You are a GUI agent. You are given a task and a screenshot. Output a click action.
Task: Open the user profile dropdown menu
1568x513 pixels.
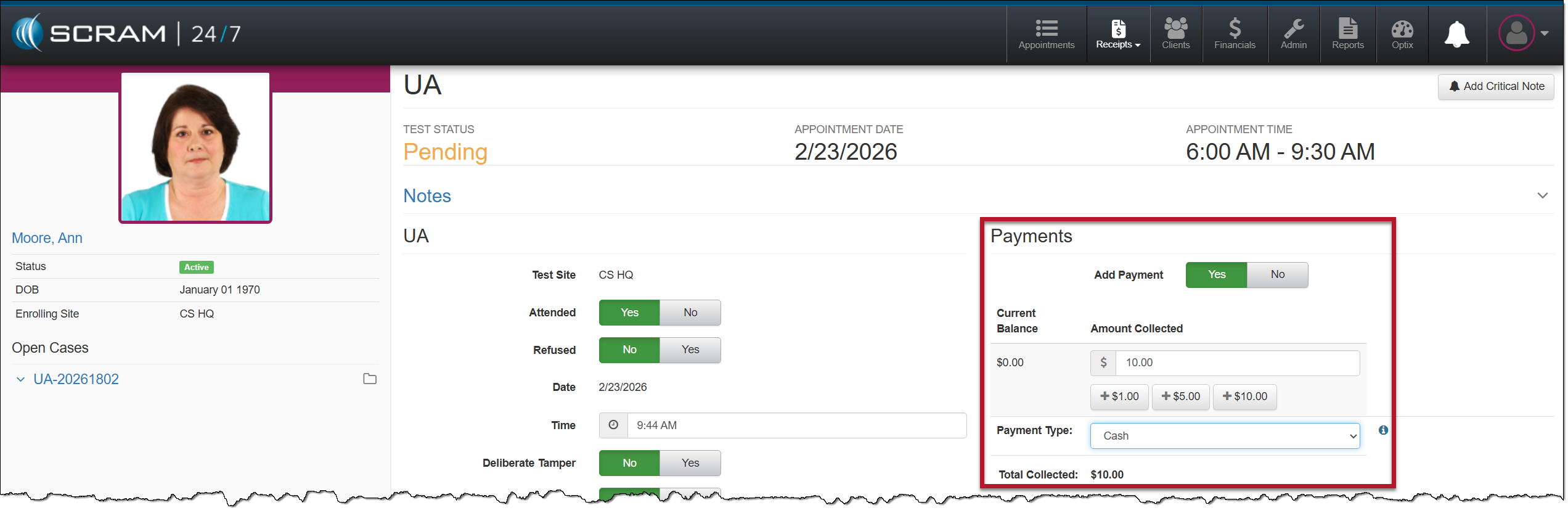coord(1524,34)
